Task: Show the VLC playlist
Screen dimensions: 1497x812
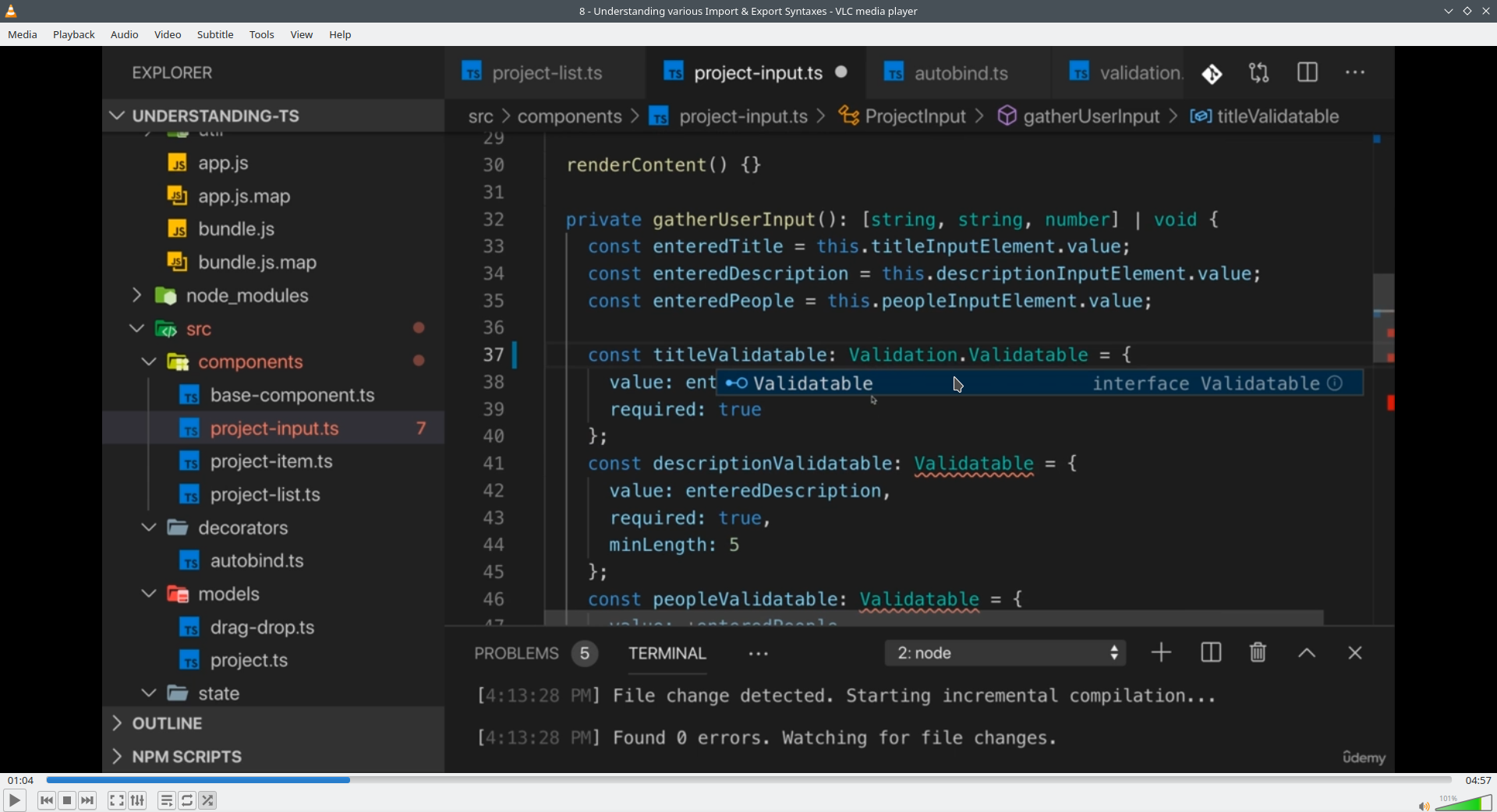Action: tap(166, 800)
